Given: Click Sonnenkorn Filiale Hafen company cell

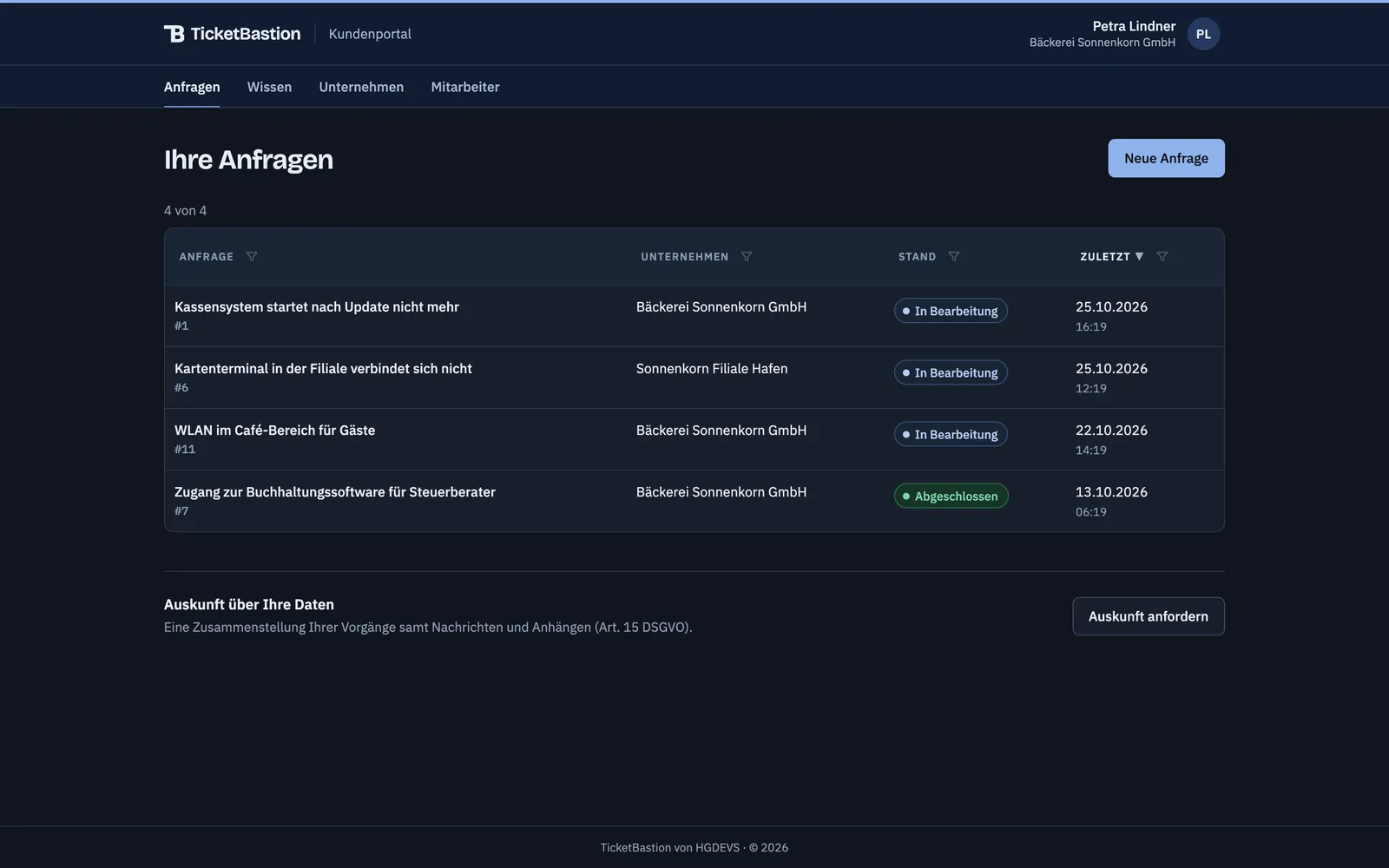Looking at the screenshot, I should click(x=712, y=368).
